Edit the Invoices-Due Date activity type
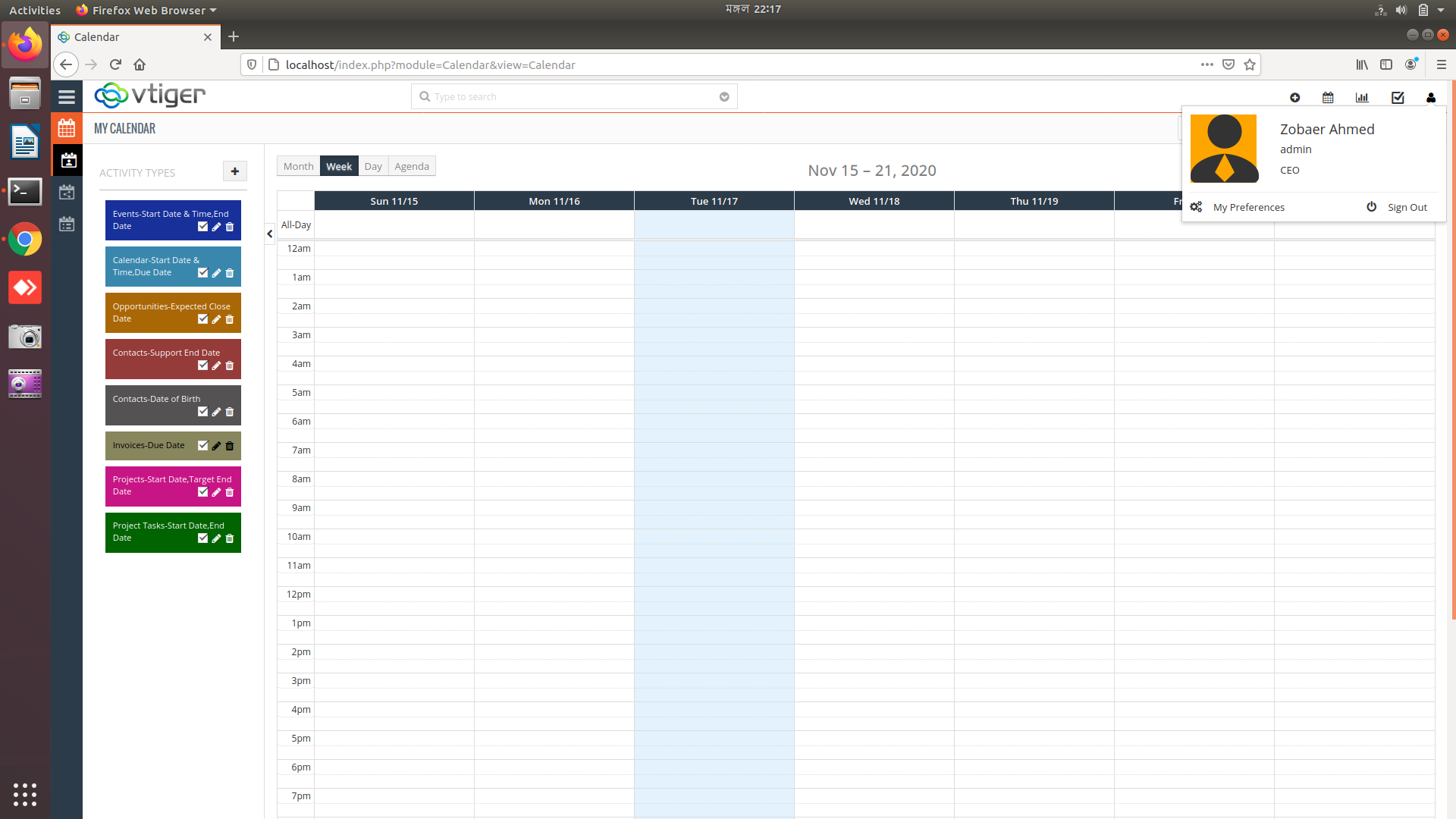This screenshot has width=1456, height=819. (x=216, y=446)
